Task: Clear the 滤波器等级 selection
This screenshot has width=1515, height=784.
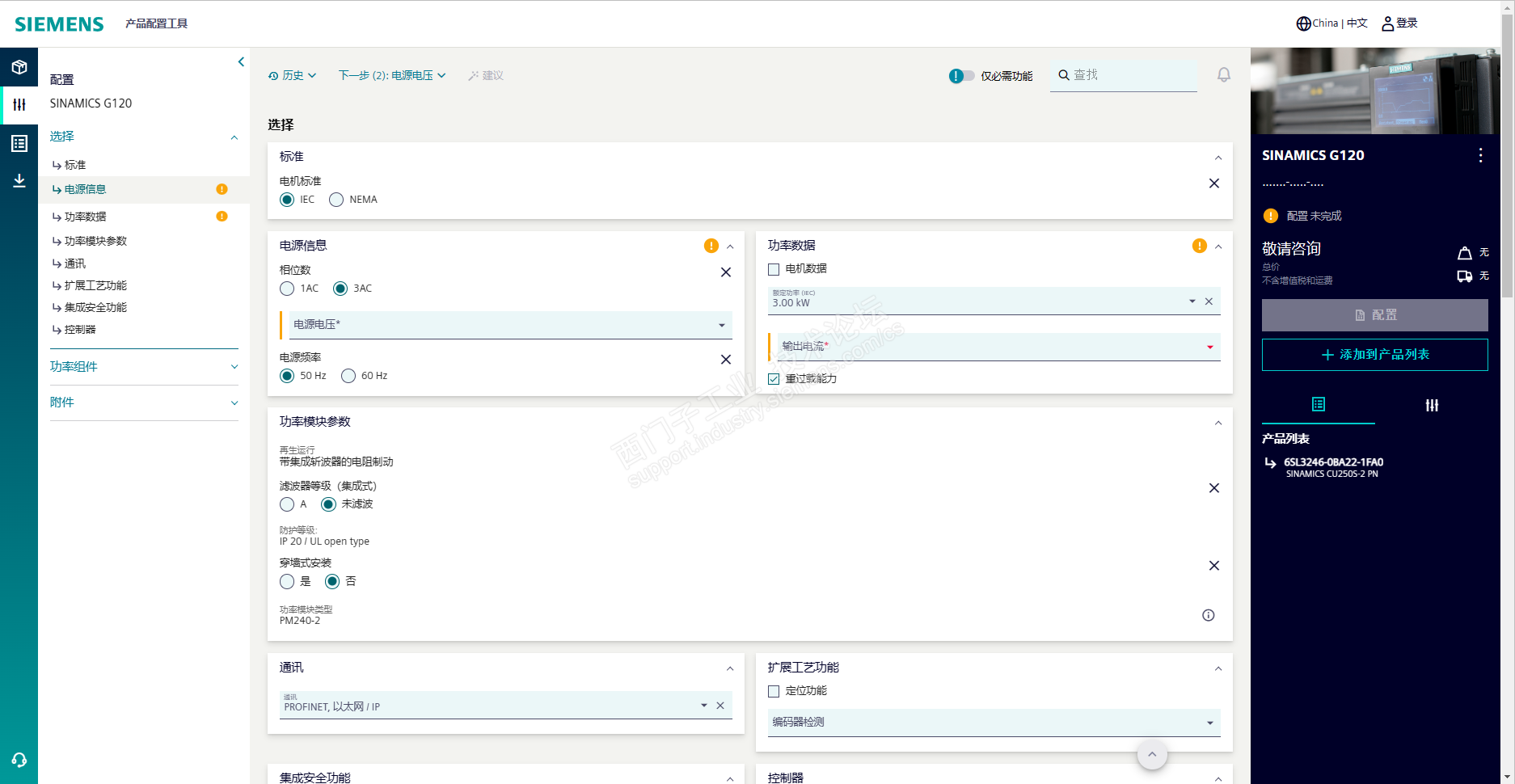Action: pyautogui.click(x=1214, y=488)
